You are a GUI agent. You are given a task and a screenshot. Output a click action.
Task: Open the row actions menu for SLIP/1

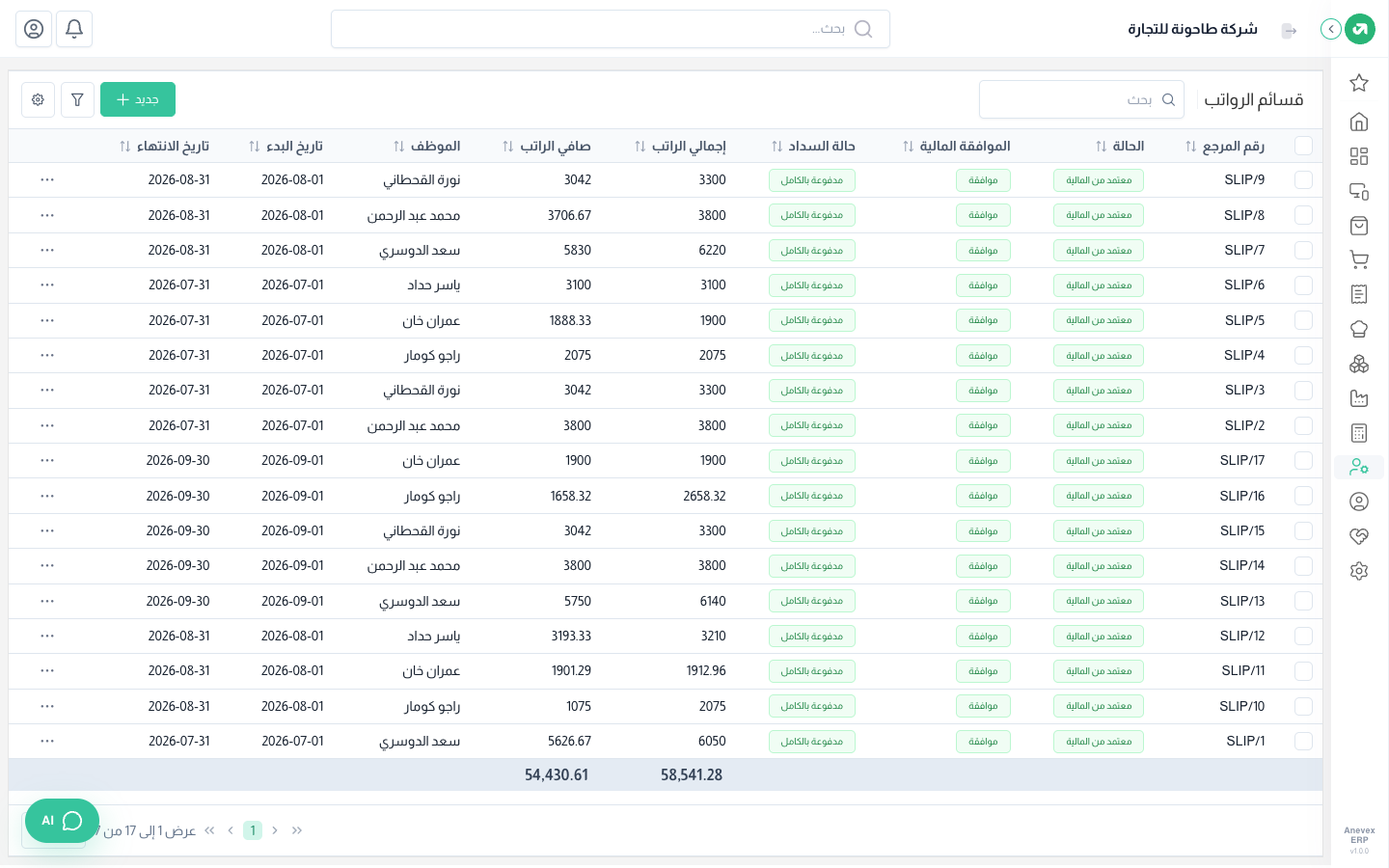tap(47, 742)
